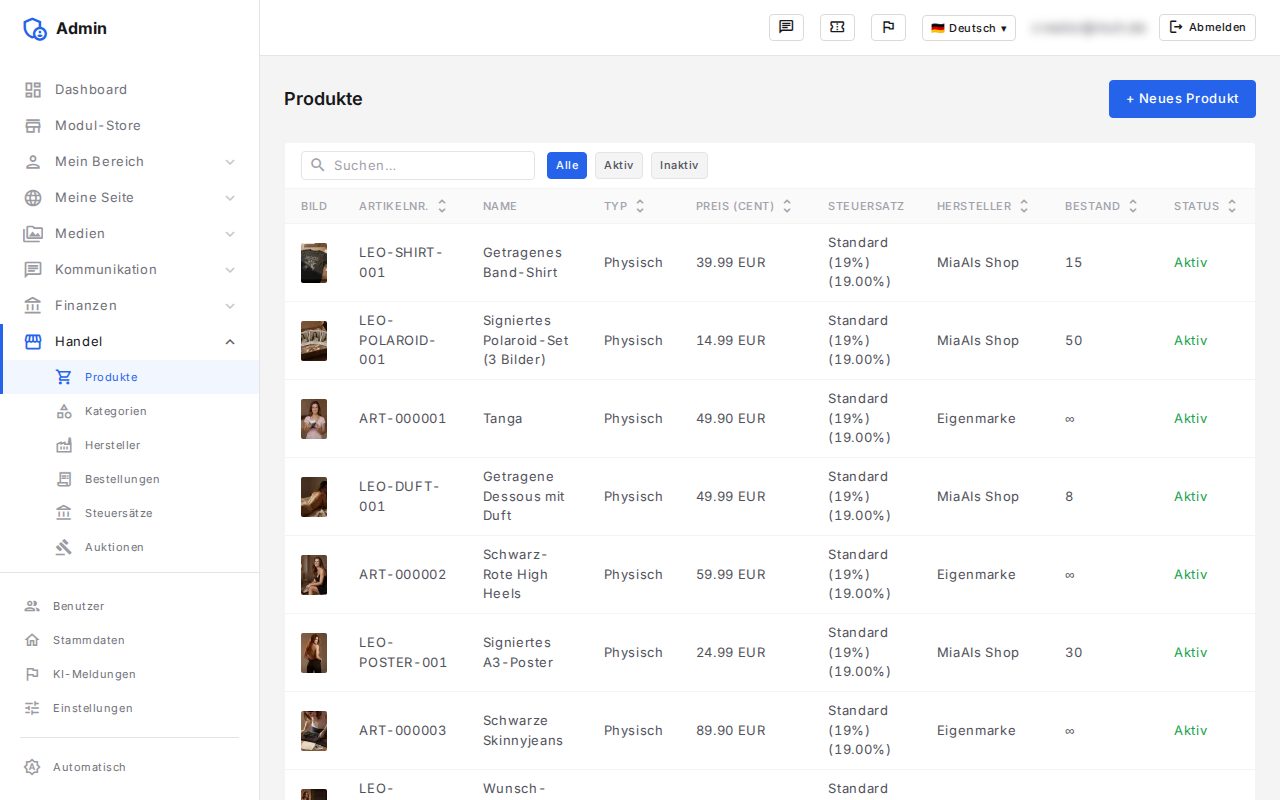Click the Neues Produkt button
This screenshot has height=800, width=1280.
pyautogui.click(x=1182, y=99)
